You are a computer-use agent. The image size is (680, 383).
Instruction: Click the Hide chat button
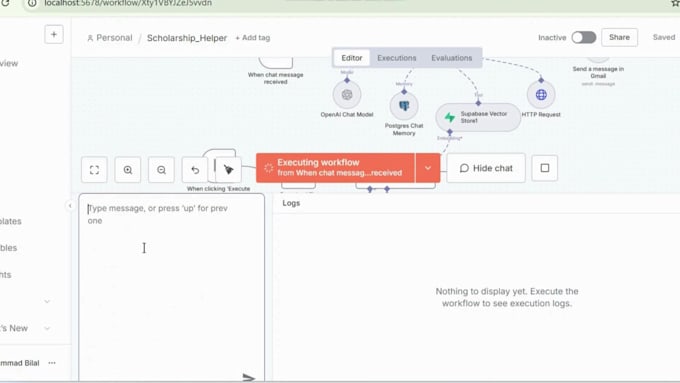486,168
